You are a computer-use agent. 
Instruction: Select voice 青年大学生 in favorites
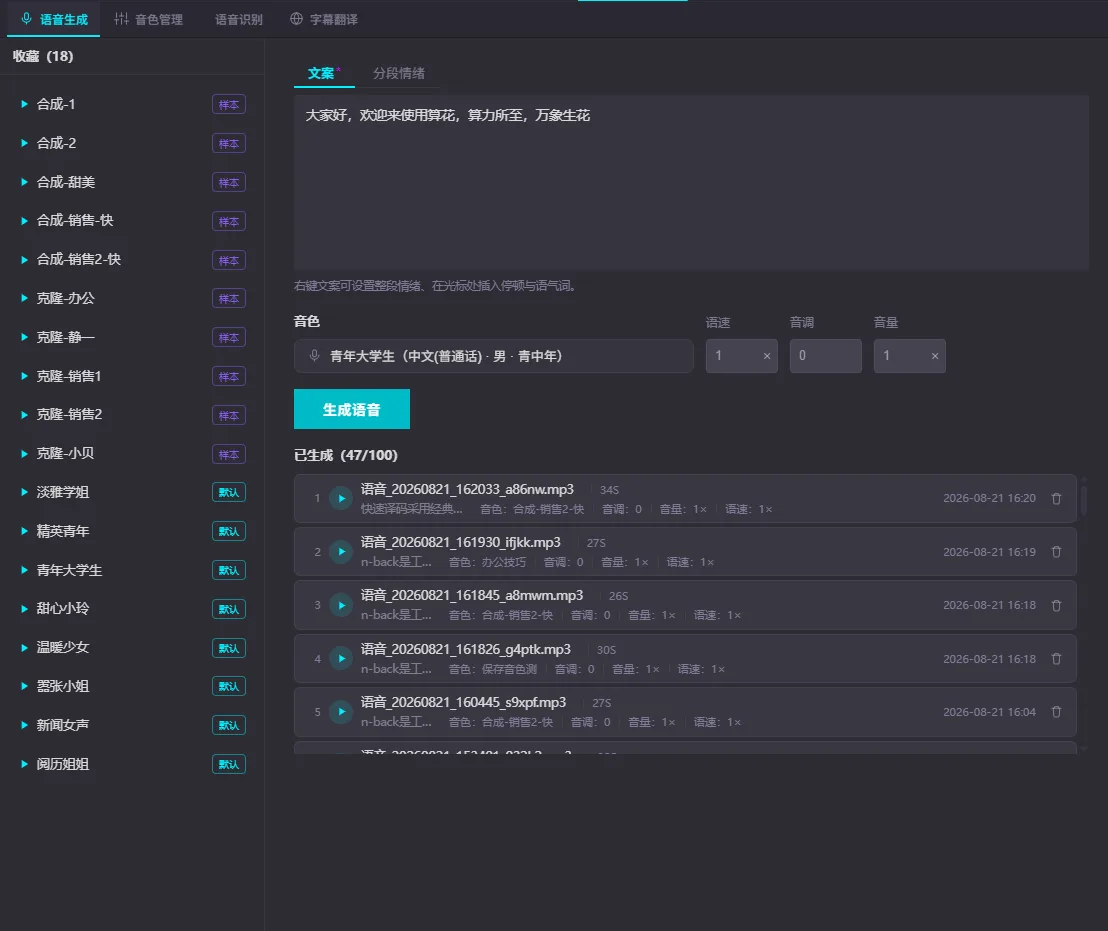coord(69,570)
